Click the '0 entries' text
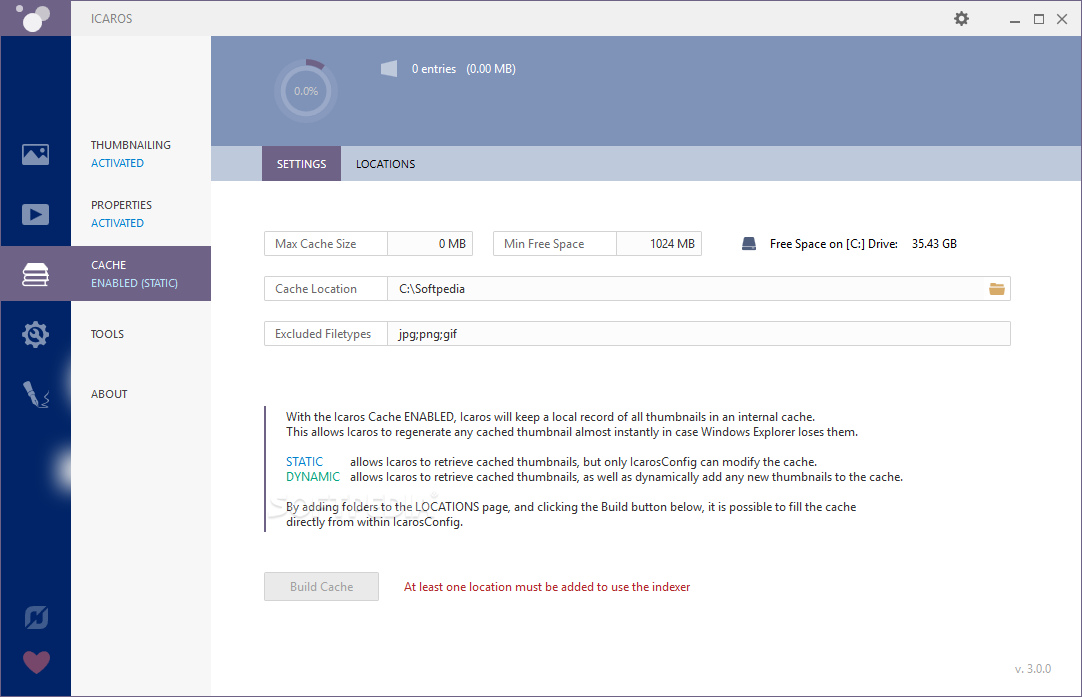This screenshot has width=1082, height=697. [434, 69]
